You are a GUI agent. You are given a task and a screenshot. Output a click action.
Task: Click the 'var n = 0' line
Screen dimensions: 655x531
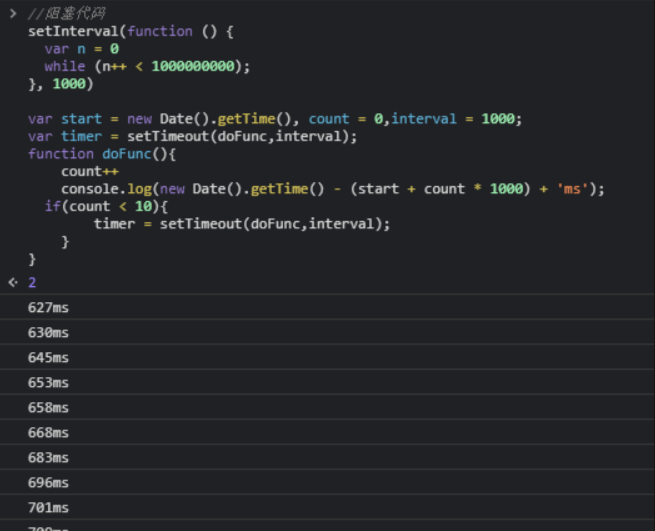[x=82, y=49]
